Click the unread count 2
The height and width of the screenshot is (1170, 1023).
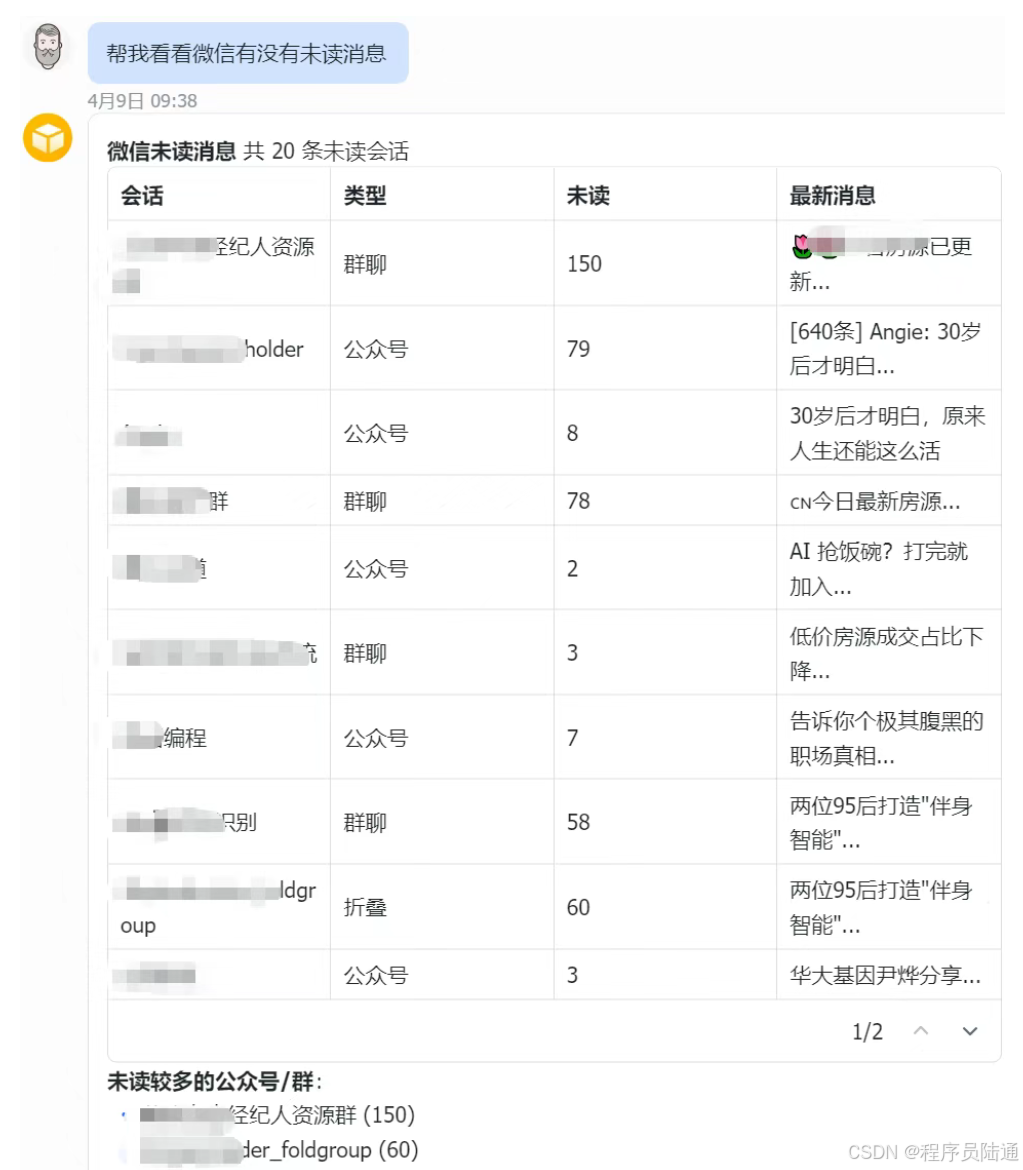coord(572,569)
